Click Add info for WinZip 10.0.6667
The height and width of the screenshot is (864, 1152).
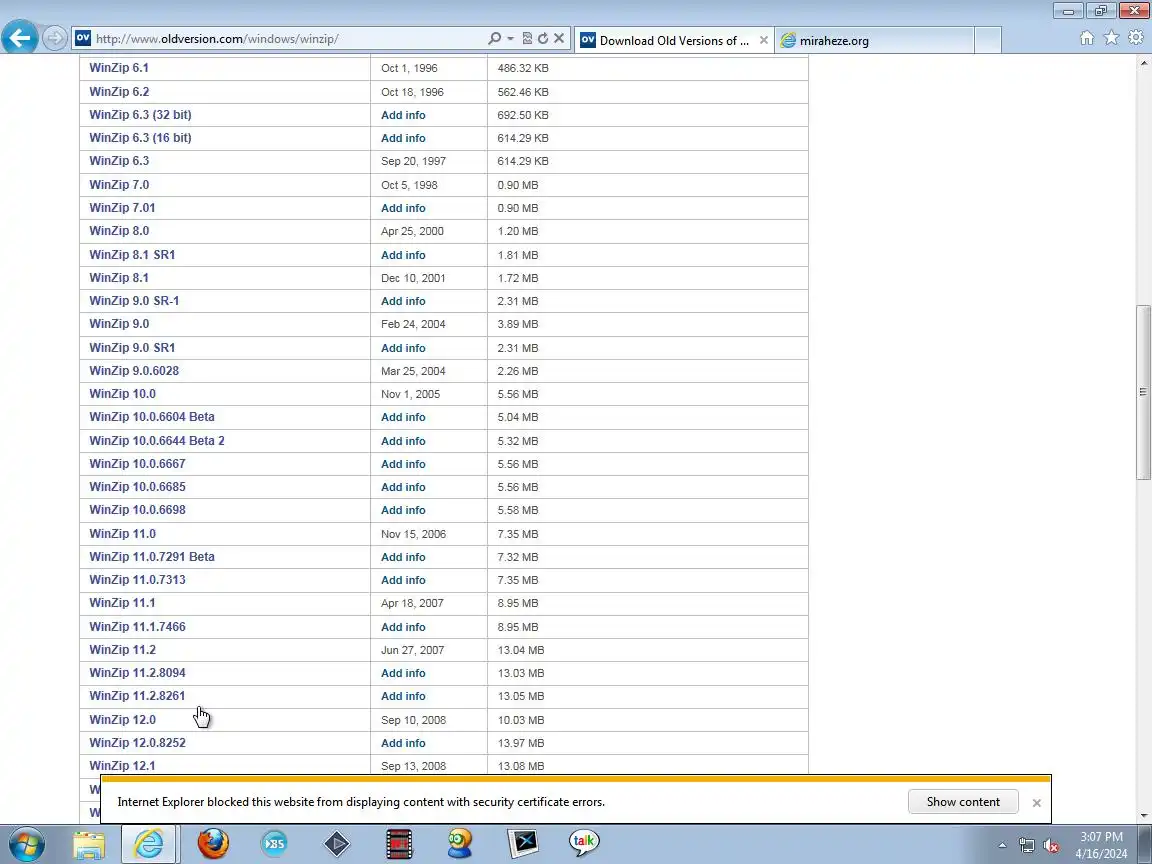403,464
